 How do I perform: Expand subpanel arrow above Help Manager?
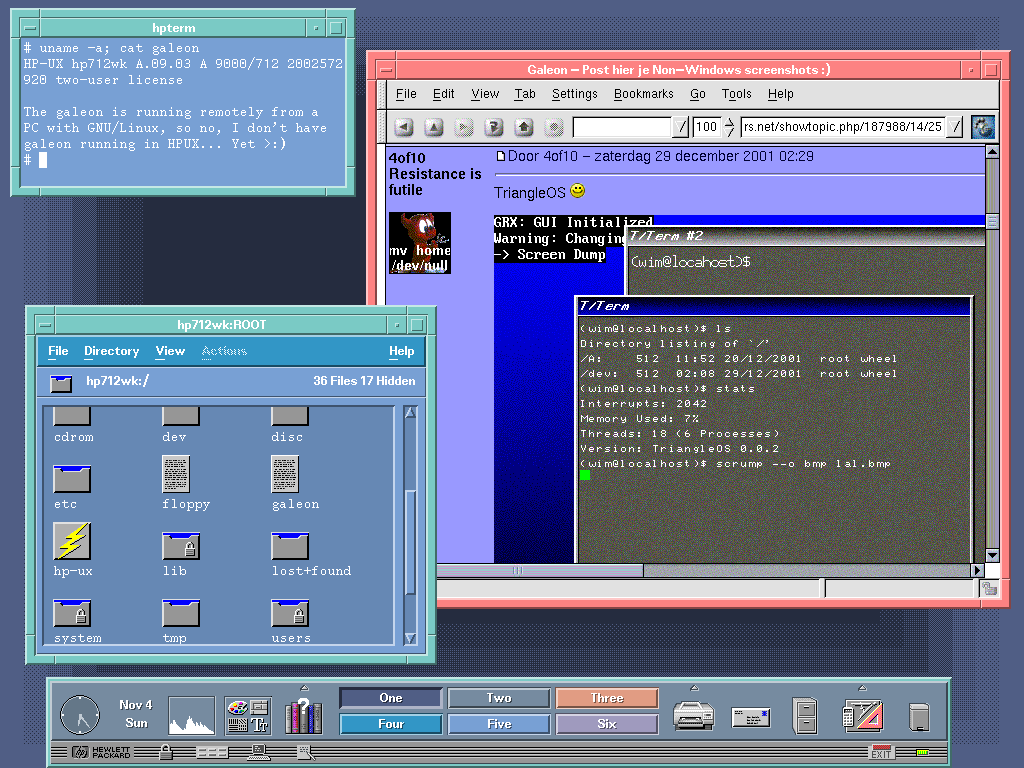click(304, 688)
